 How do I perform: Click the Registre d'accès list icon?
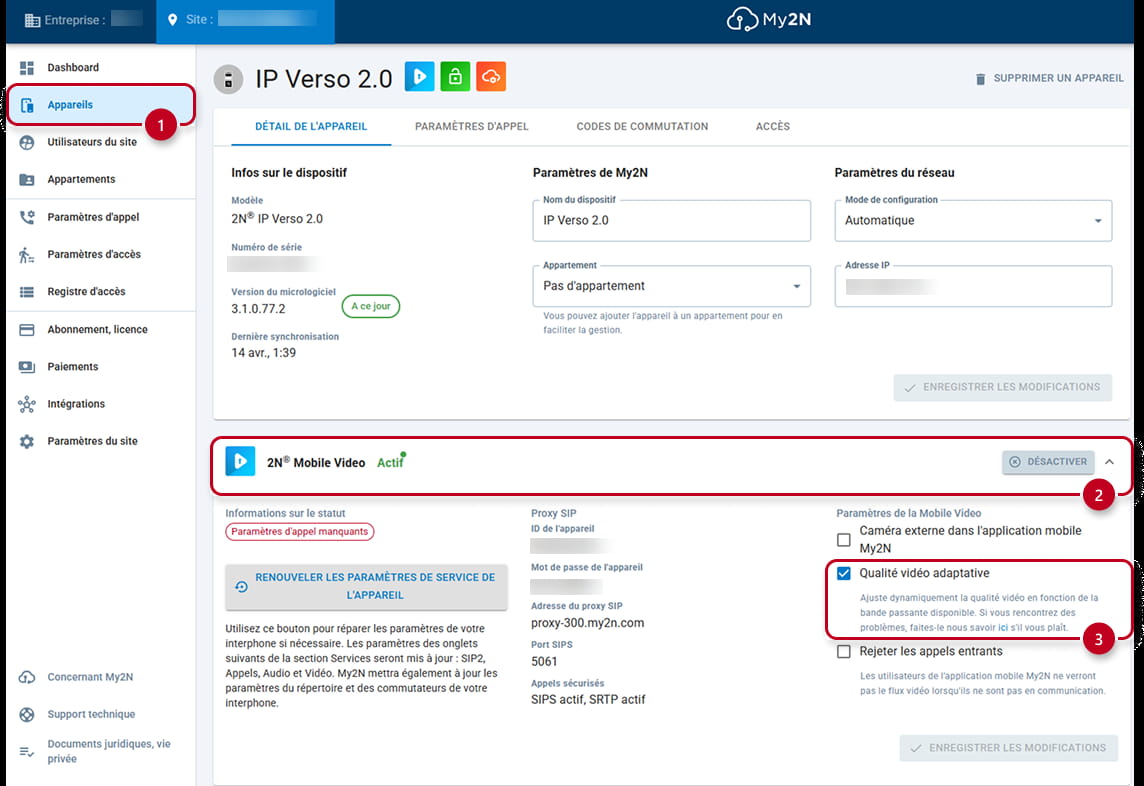pyautogui.click(x=27, y=292)
